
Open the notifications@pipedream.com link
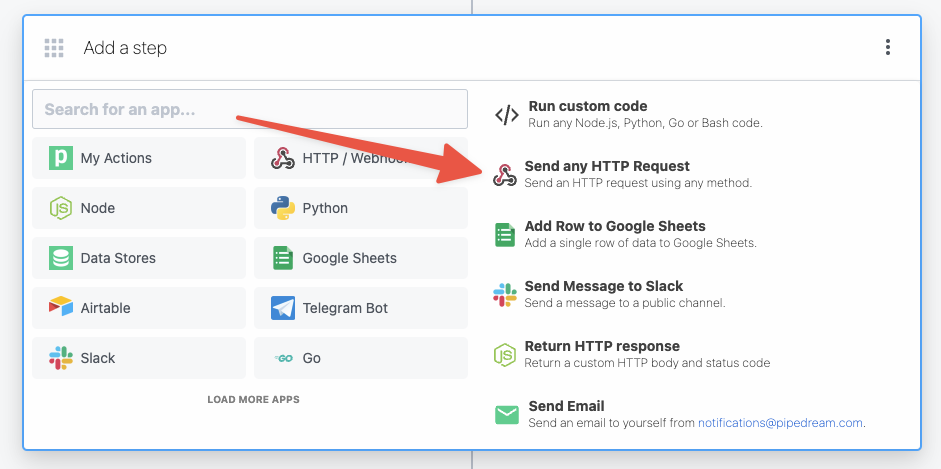780,423
